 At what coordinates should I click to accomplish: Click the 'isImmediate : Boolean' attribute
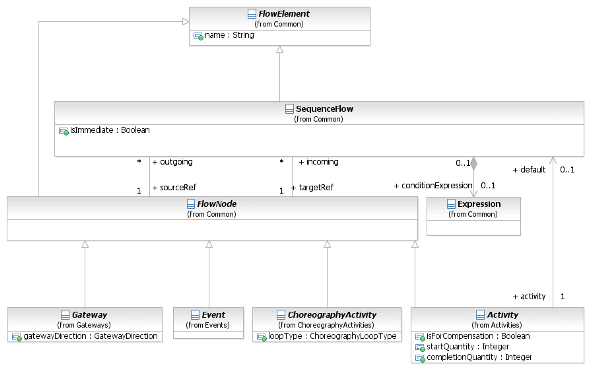pyautogui.click(x=110, y=130)
